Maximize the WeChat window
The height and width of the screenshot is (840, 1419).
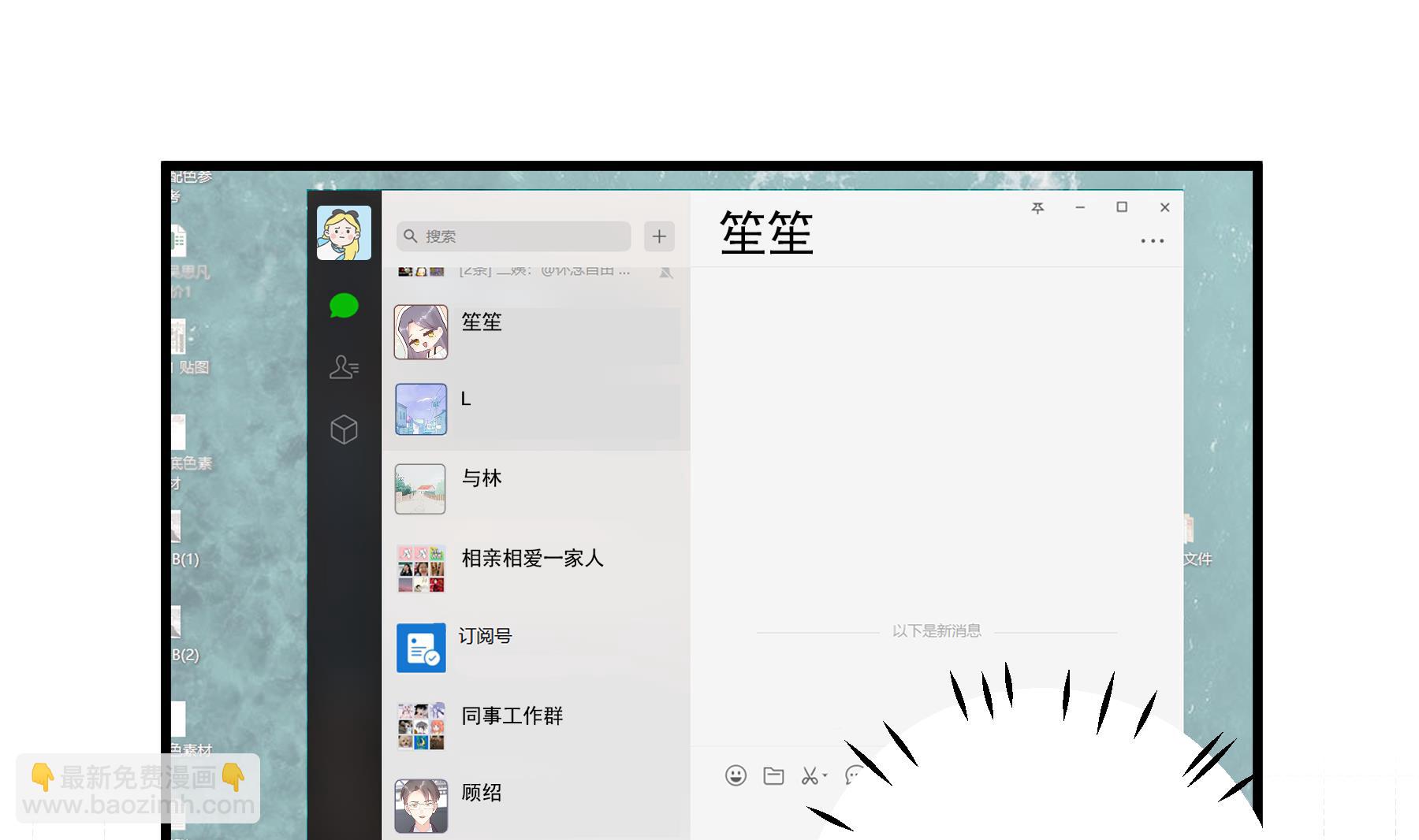[x=1121, y=207]
